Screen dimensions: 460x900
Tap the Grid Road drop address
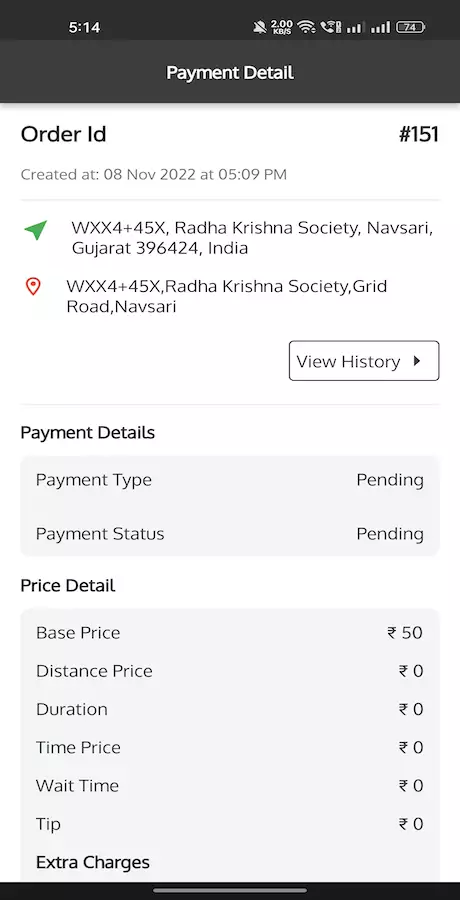[x=227, y=296]
